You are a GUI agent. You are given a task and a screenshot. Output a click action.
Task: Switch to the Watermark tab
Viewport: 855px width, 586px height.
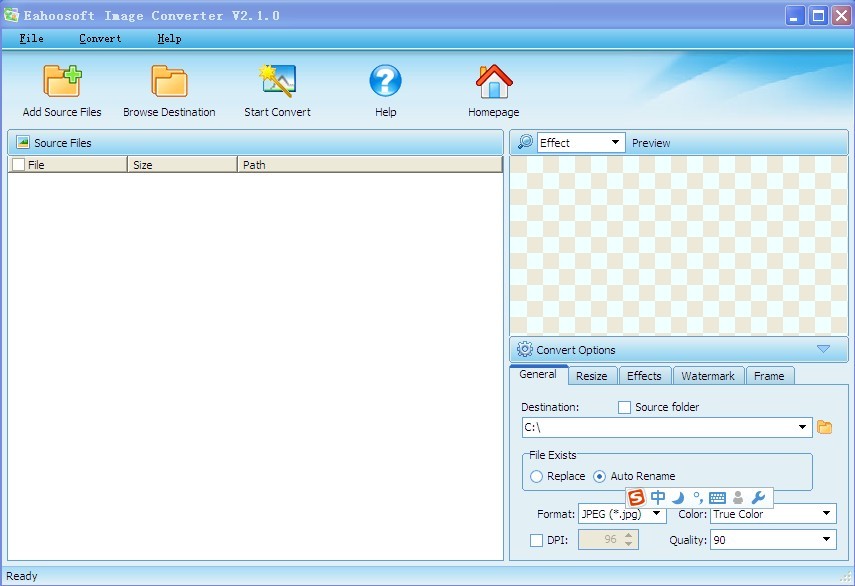click(707, 376)
